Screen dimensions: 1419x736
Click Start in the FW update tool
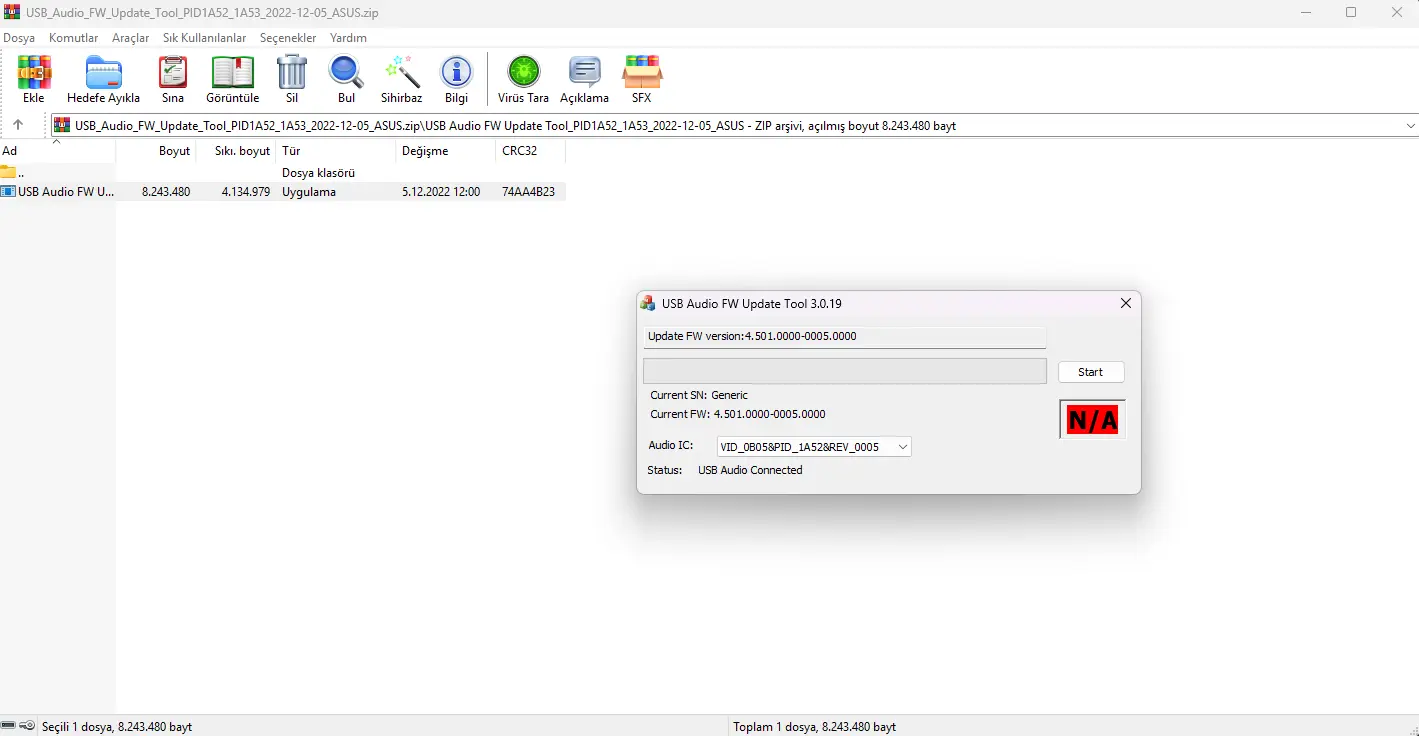(x=1091, y=372)
